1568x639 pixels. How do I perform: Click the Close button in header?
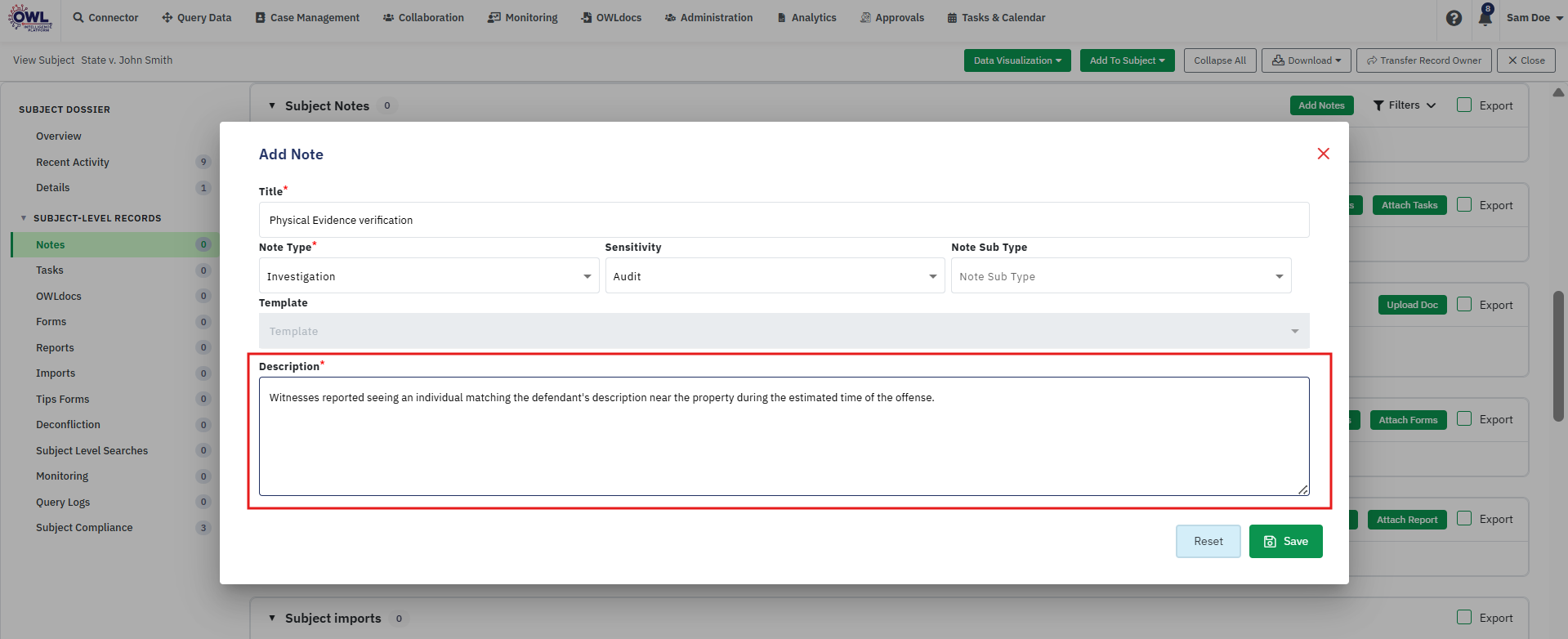tap(1526, 60)
